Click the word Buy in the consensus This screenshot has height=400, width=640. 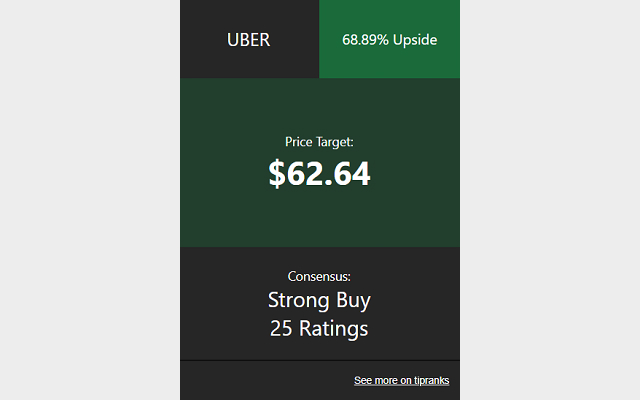tap(353, 301)
